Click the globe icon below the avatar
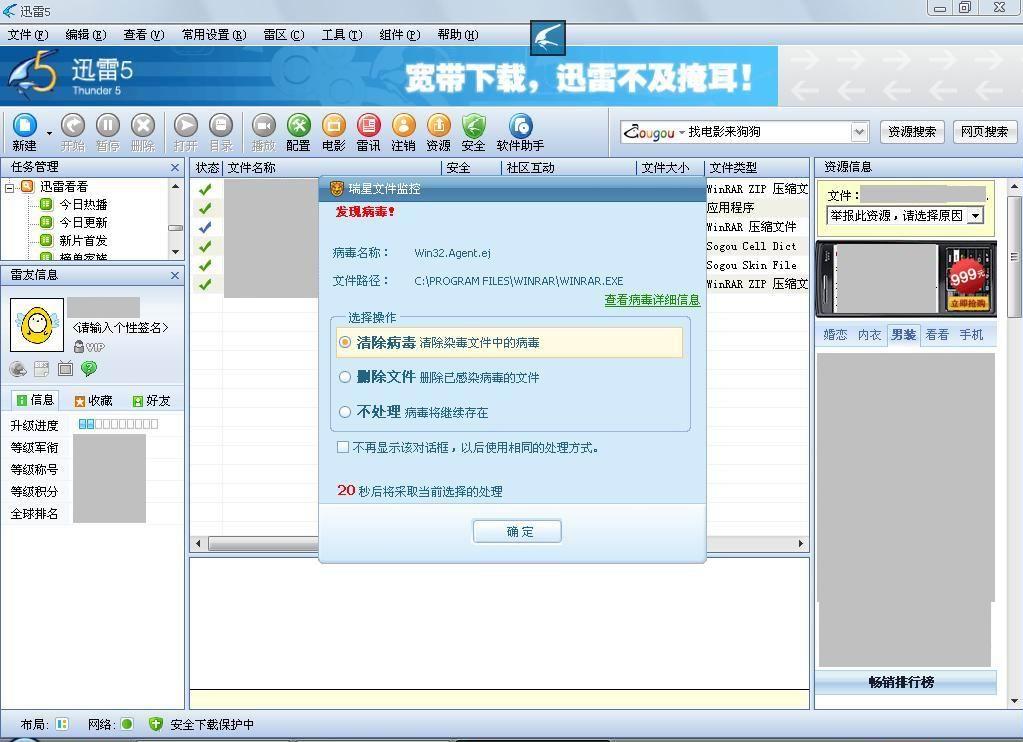 click(x=18, y=369)
